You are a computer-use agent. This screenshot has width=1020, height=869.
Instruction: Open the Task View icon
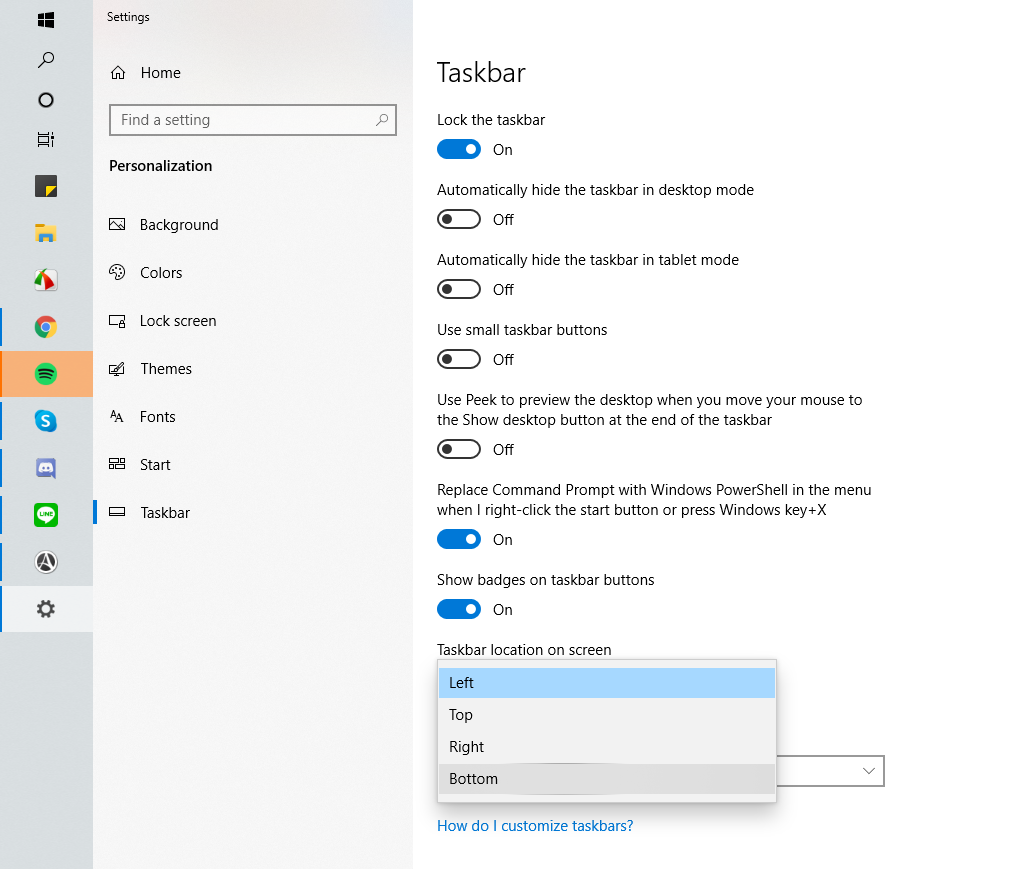click(x=46, y=140)
